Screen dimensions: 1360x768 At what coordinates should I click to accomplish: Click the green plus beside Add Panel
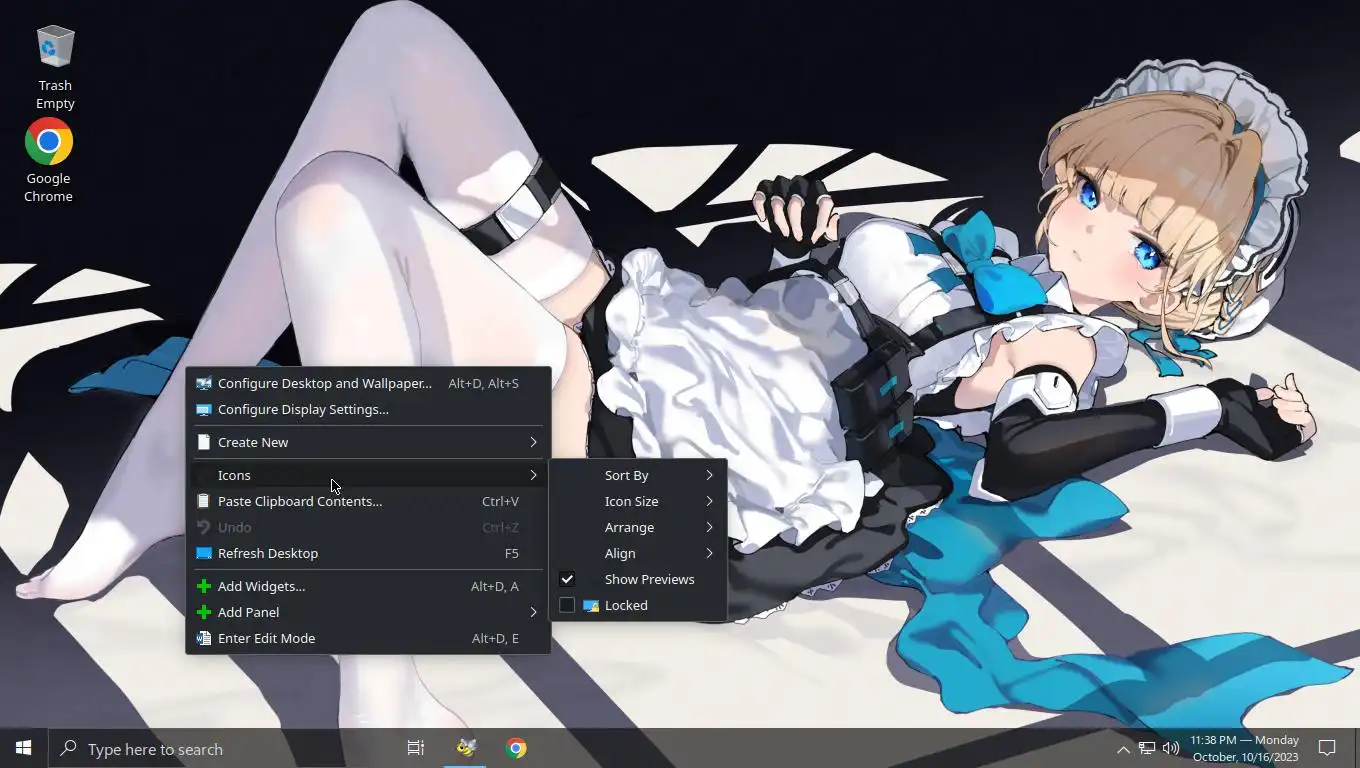pos(204,612)
